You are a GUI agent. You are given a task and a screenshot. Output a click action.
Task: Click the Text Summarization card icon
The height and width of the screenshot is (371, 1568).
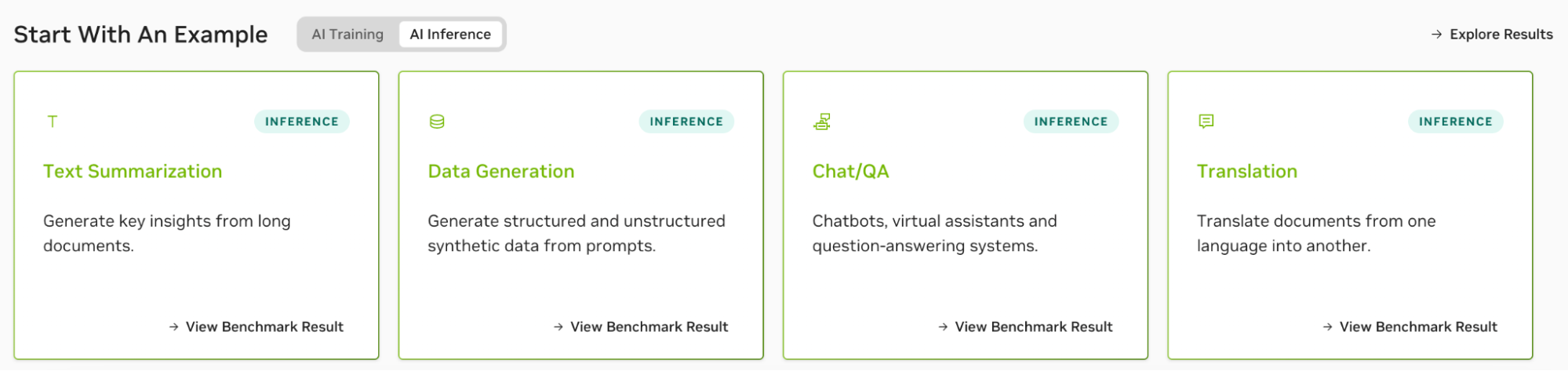[x=53, y=122]
